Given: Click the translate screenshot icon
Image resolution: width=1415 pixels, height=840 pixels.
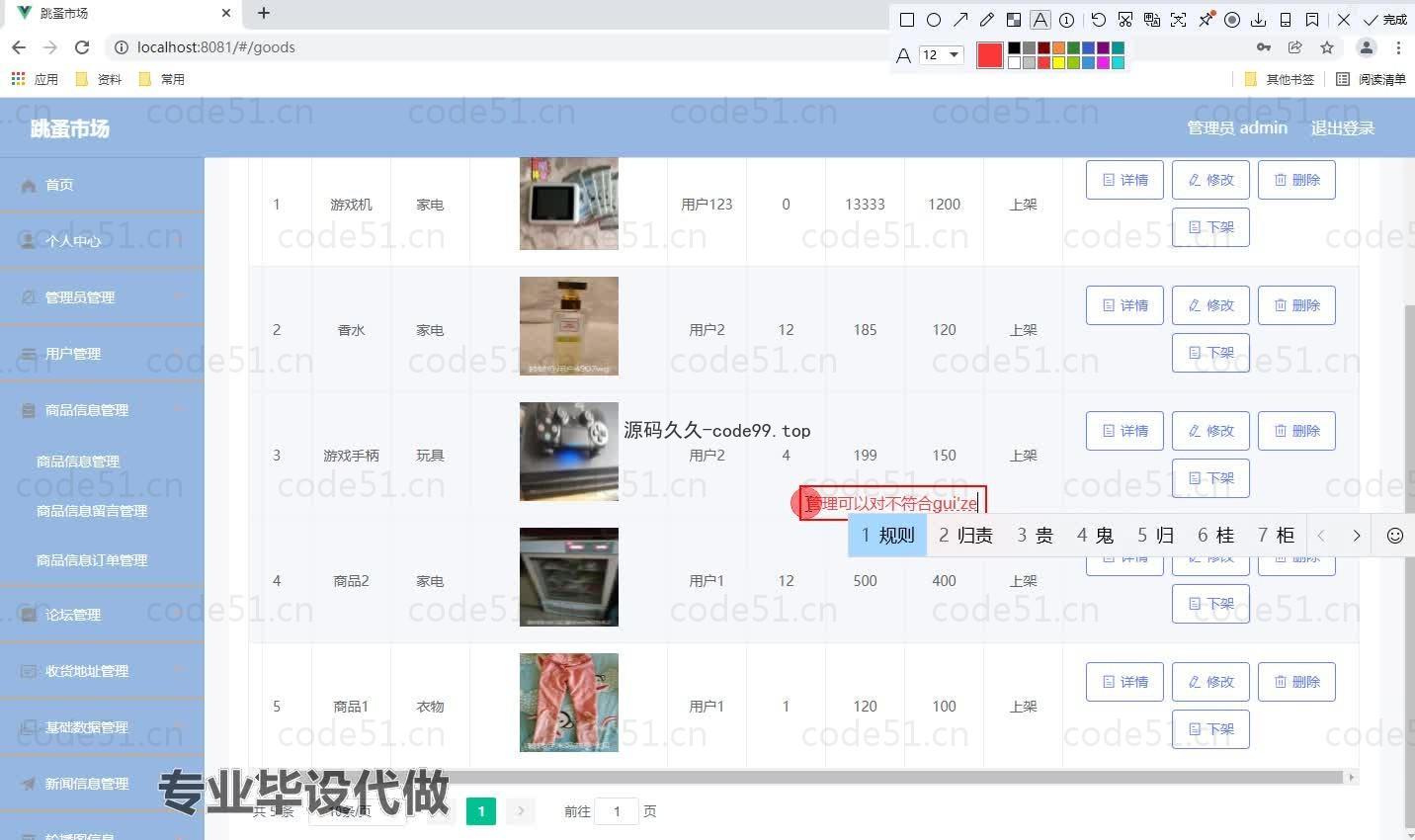Looking at the screenshot, I should point(1152,20).
